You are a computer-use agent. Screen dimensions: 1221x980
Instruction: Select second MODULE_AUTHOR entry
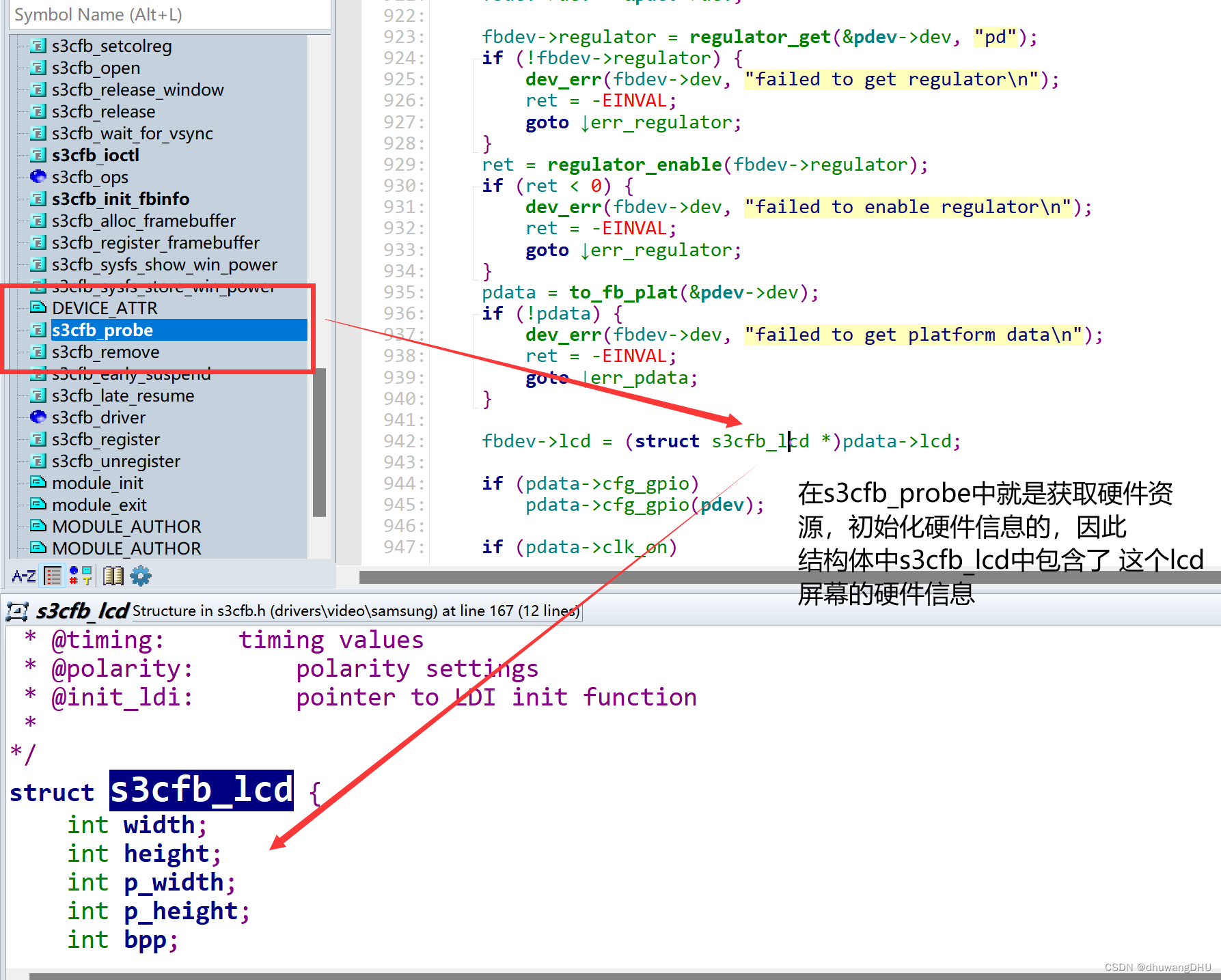[x=126, y=549]
